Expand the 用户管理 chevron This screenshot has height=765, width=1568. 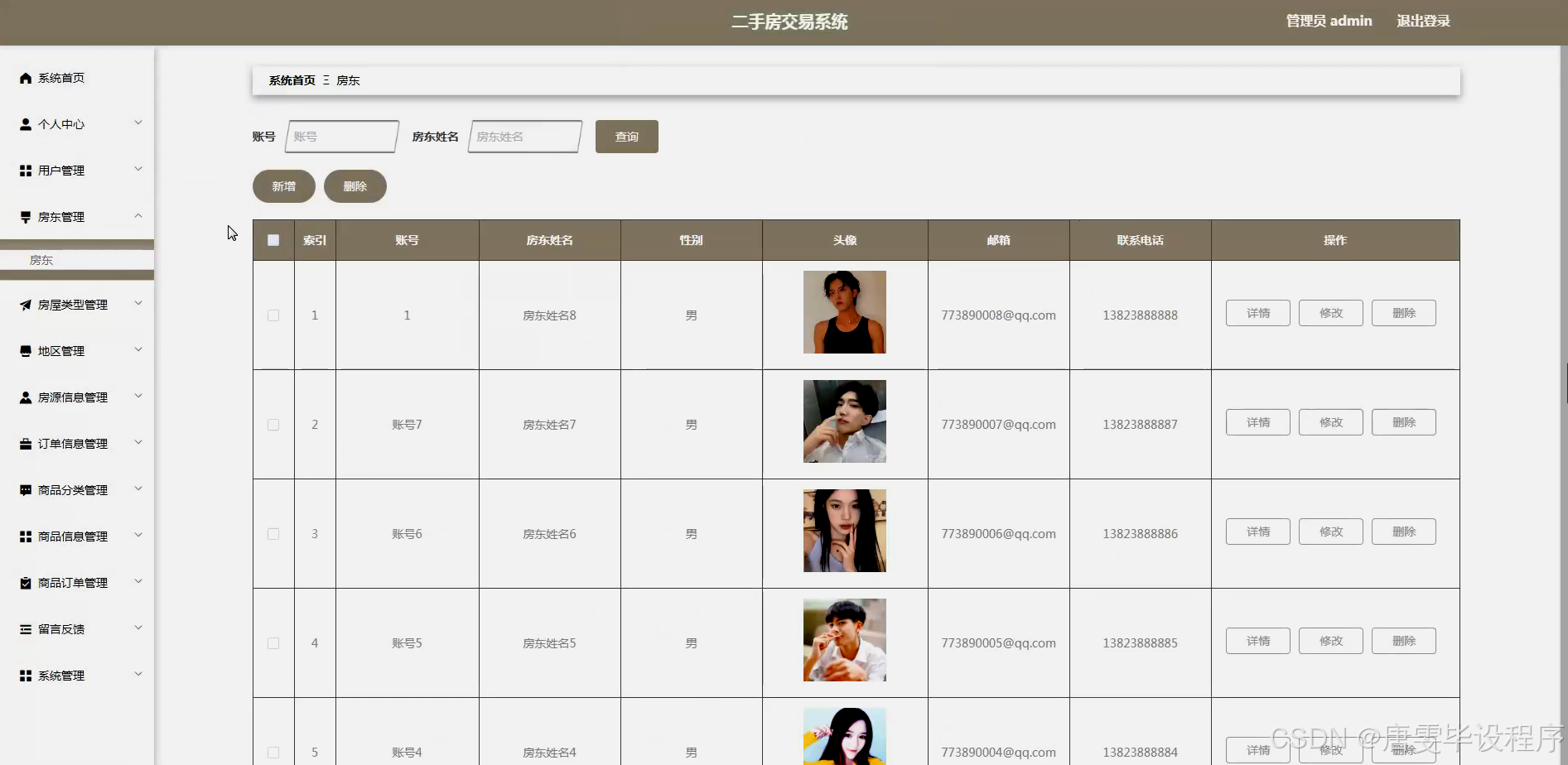[138, 170]
